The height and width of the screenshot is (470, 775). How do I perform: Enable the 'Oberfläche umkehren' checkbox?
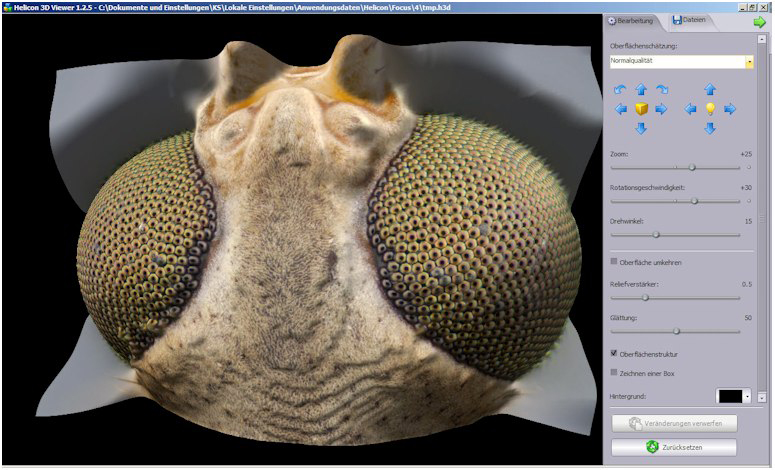(614, 262)
